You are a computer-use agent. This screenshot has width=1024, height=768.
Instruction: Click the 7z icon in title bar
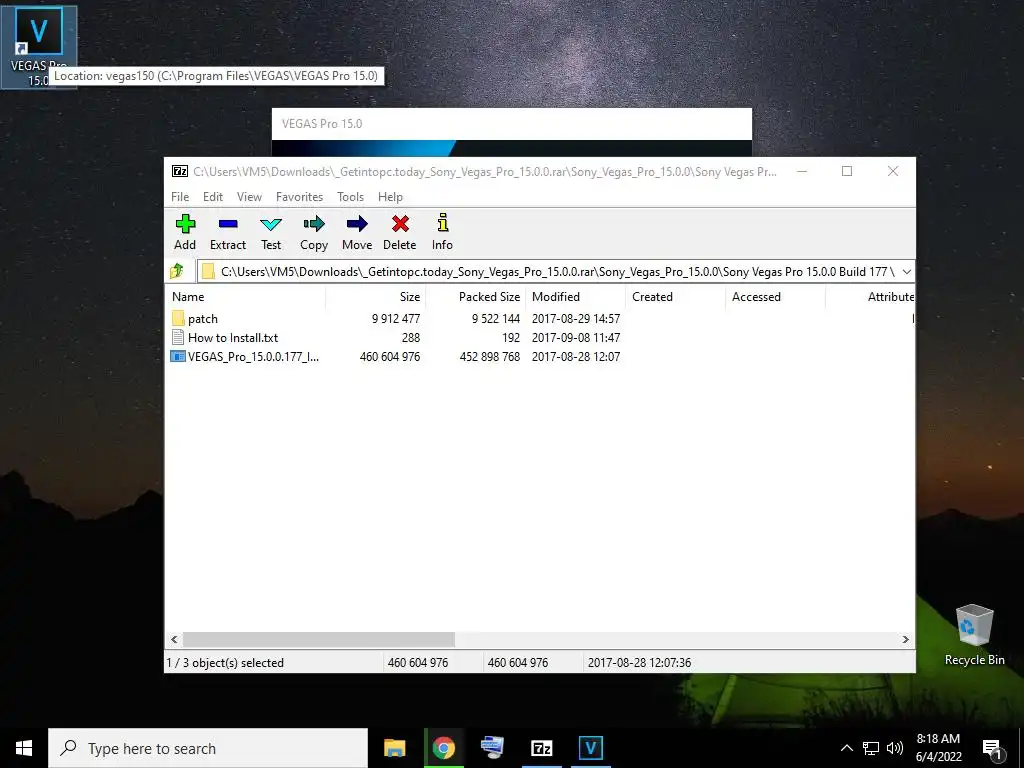pyautogui.click(x=180, y=171)
